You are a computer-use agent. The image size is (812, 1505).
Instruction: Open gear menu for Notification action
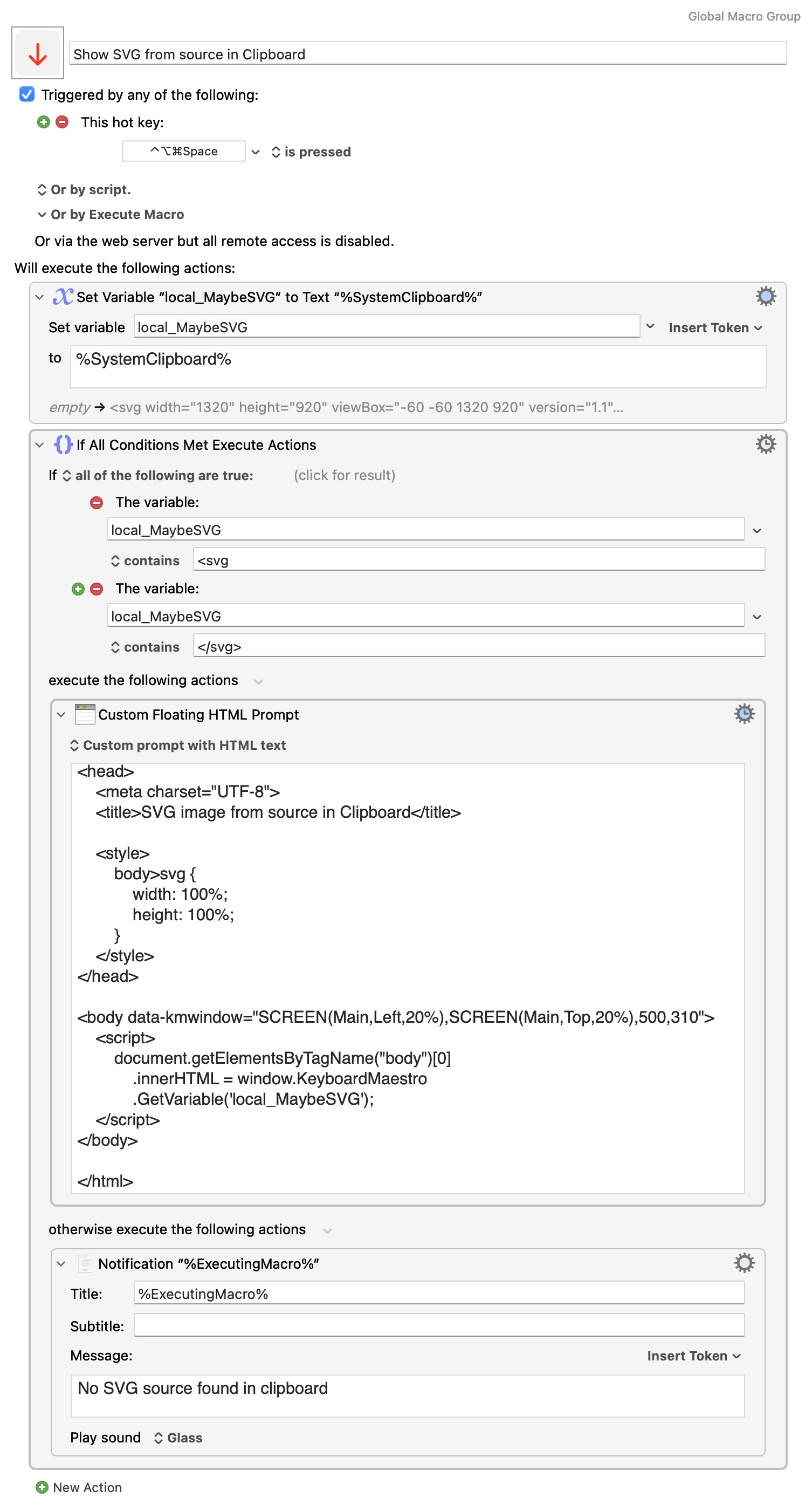(x=744, y=1263)
